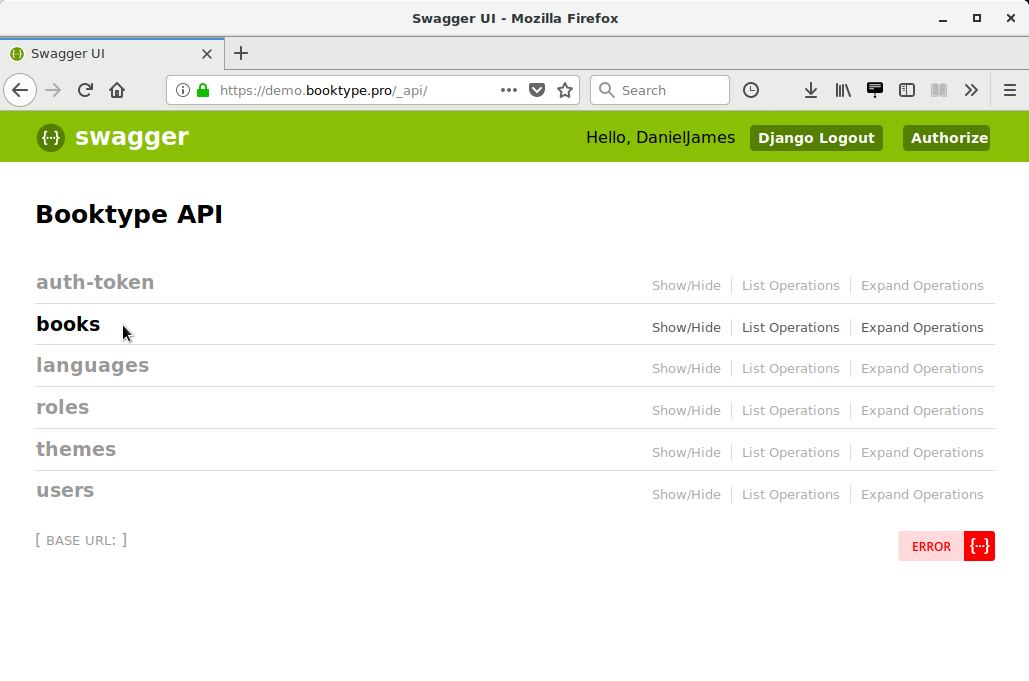
Task: List Operations for users
Action: pyautogui.click(x=791, y=495)
